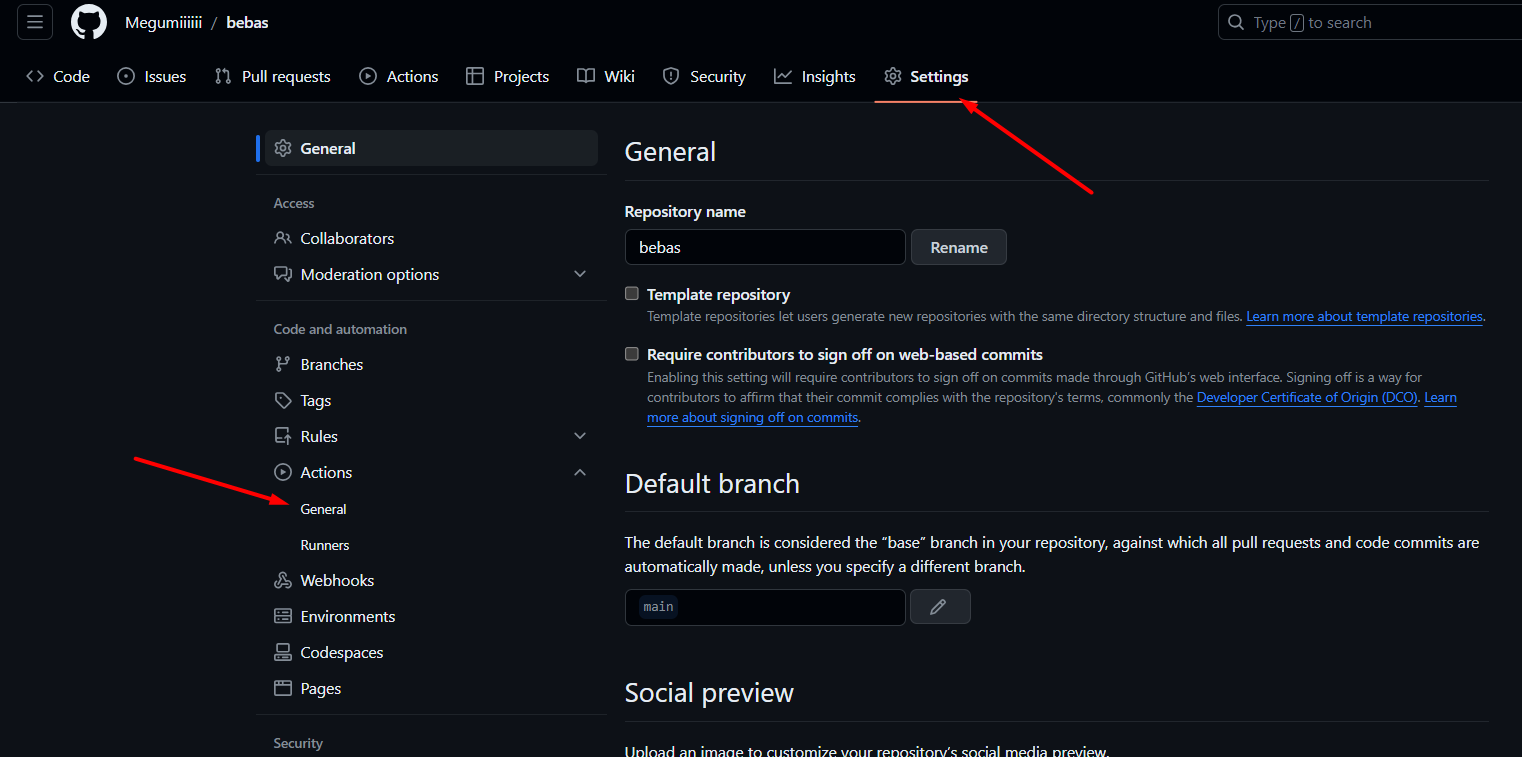Click the Rename button
Viewport: 1522px width, 757px height.
pos(958,248)
